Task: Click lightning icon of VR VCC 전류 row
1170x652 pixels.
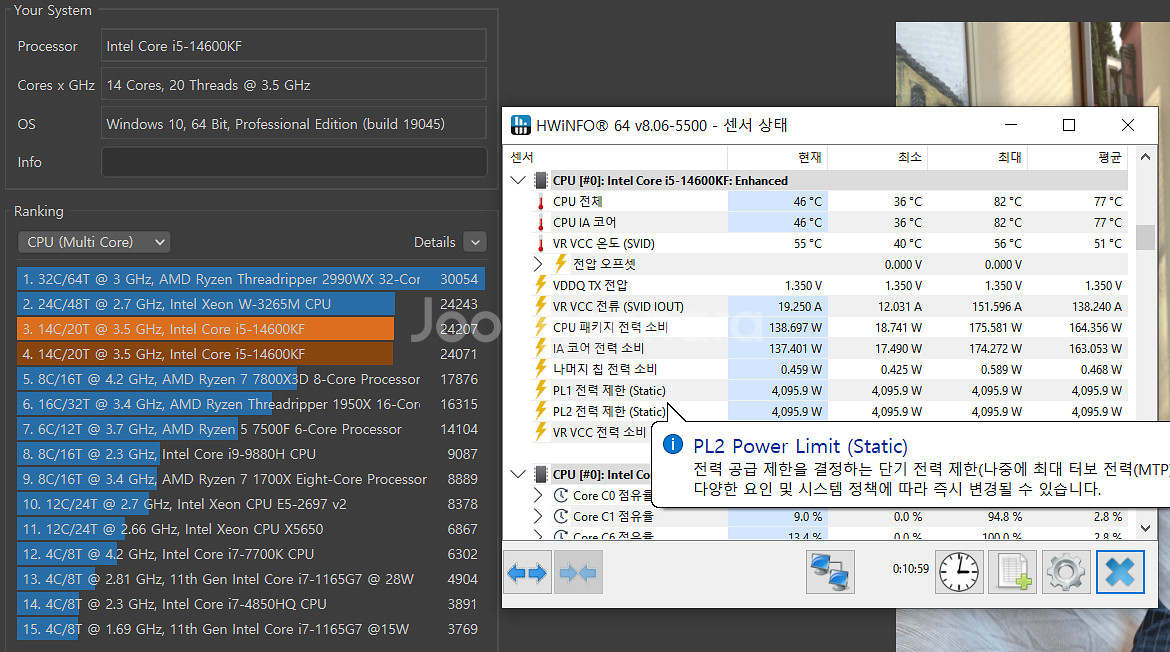Action: [x=541, y=306]
